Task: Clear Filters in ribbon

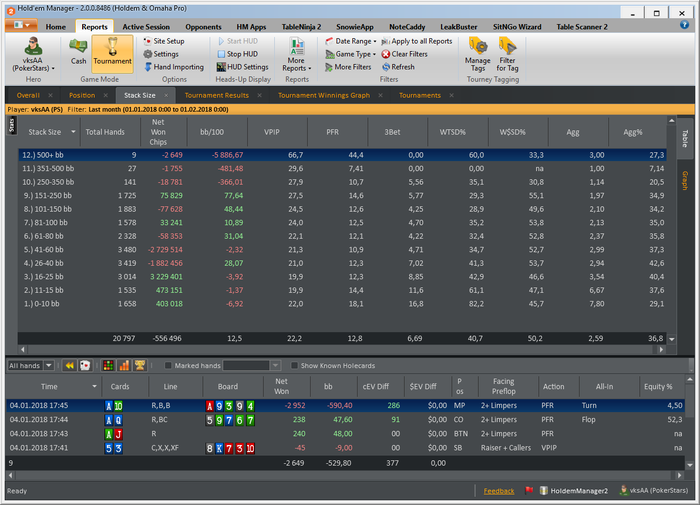Action: 404,54
